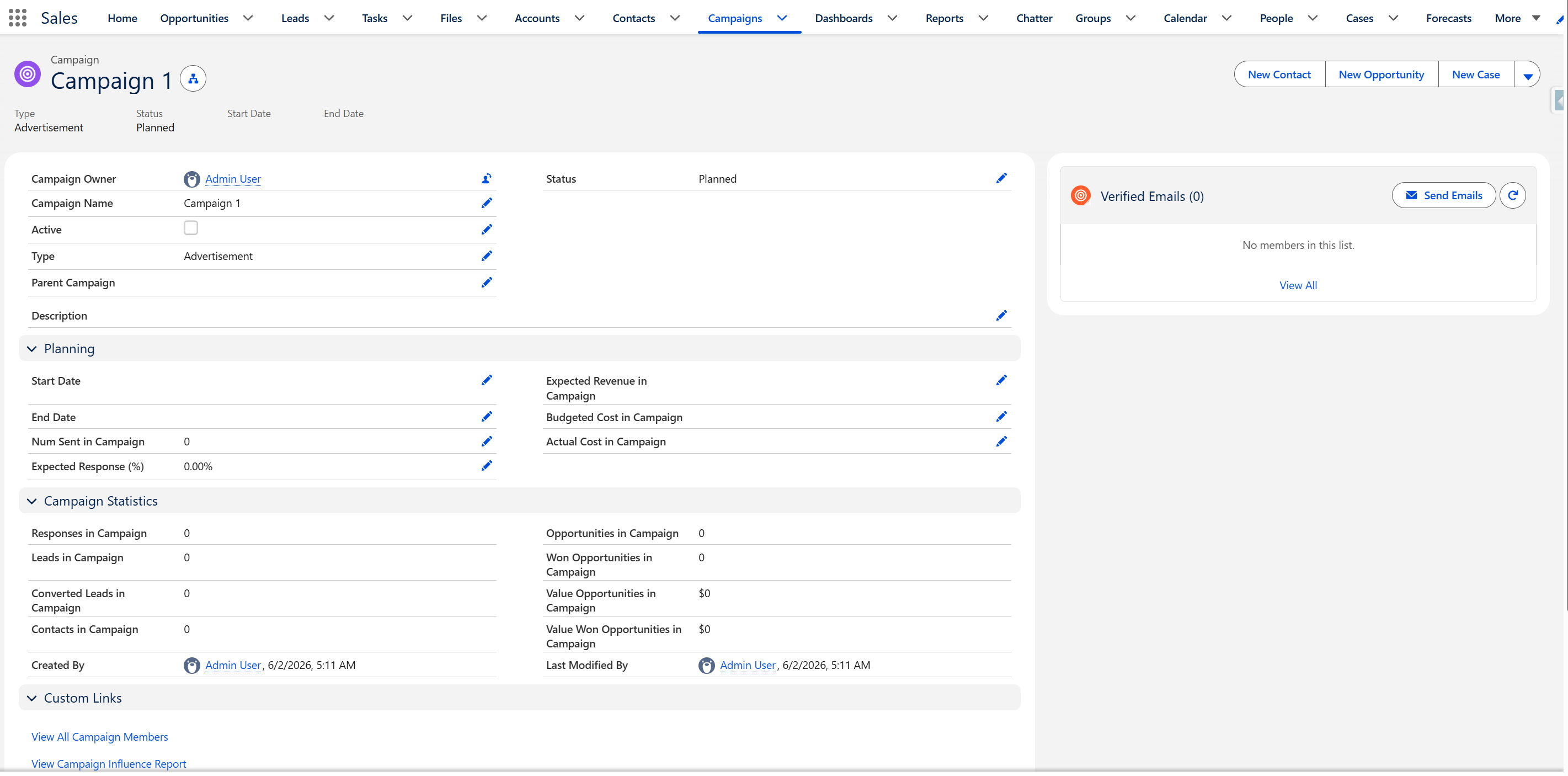Click the New Contact button
This screenshot has height=776, width=1568.
[x=1279, y=75]
